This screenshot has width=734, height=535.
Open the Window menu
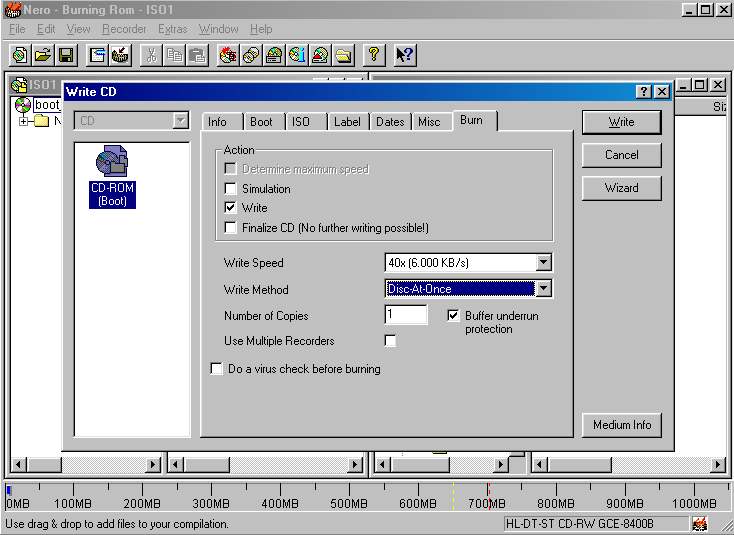click(x=219, y=29)
